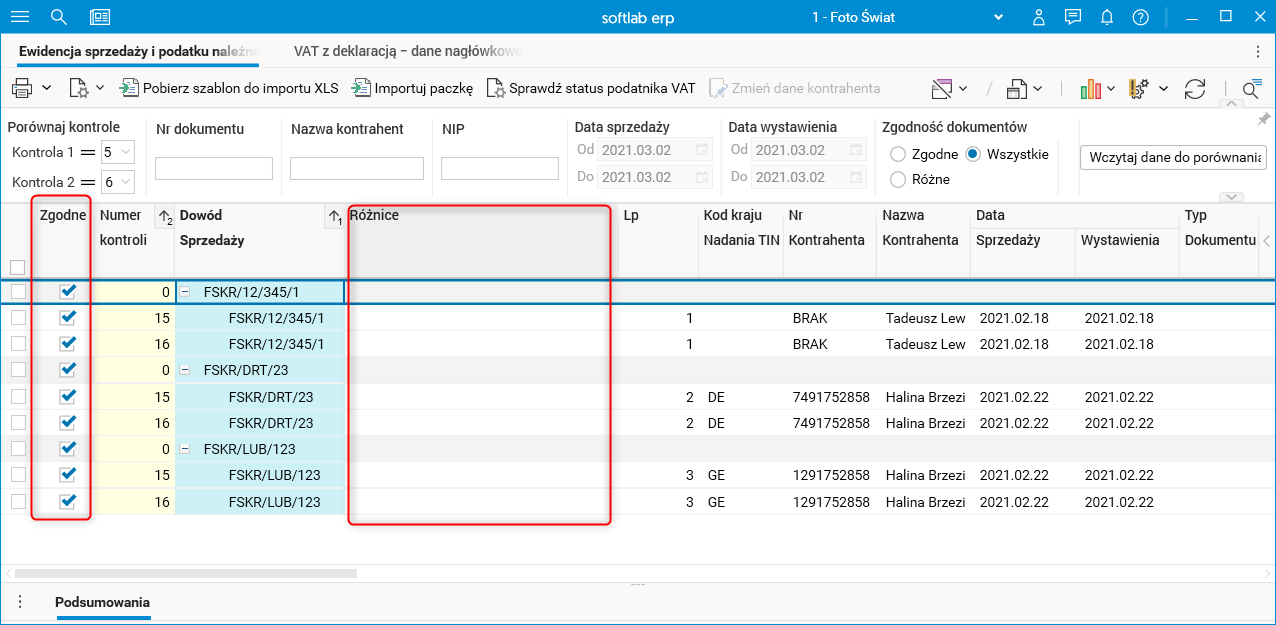This screenshot has height=625, width=1276.
Task: Click the printer icon
Action: tap(22, 88)
